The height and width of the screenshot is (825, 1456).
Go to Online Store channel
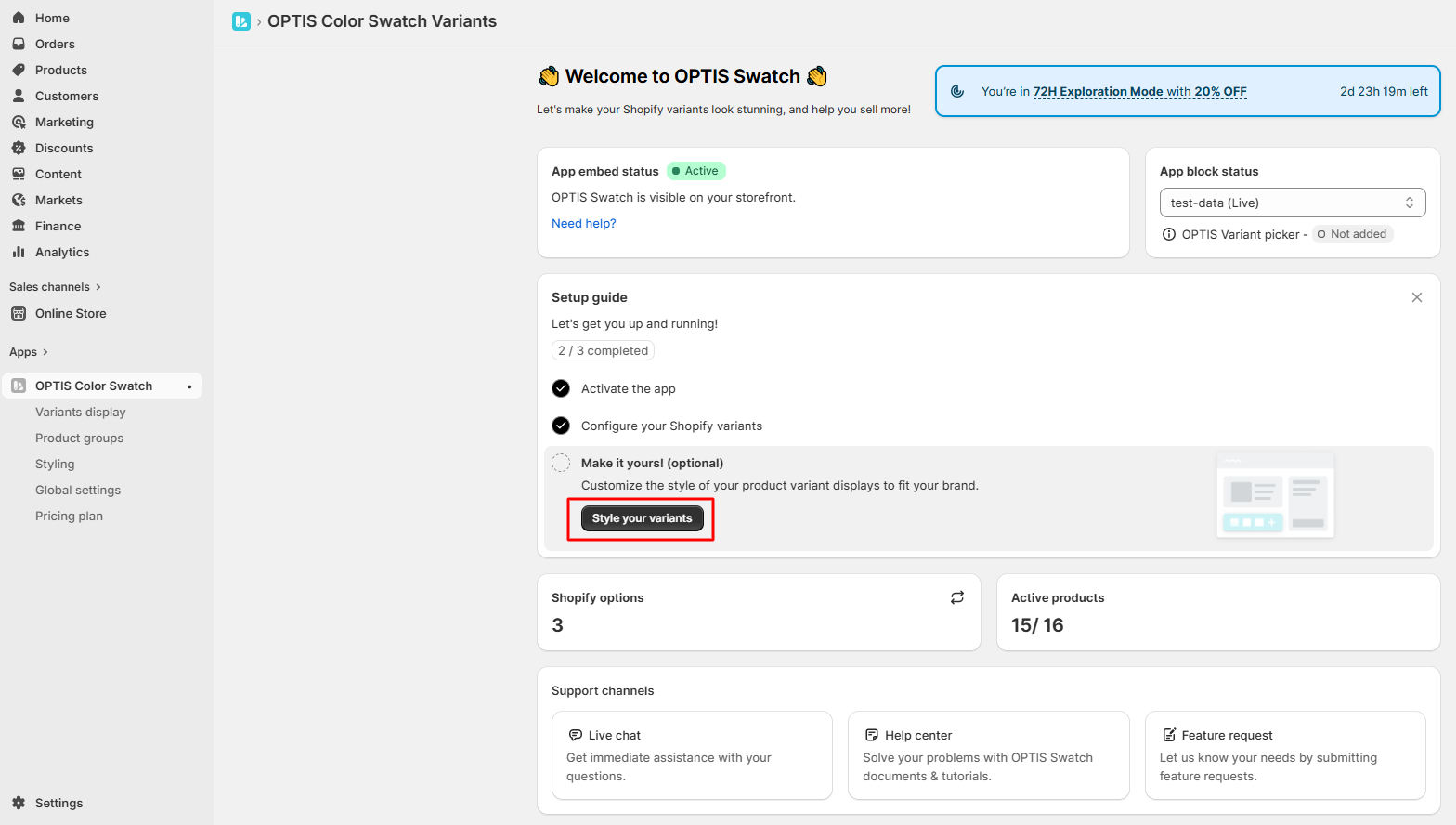coord(71,313)
